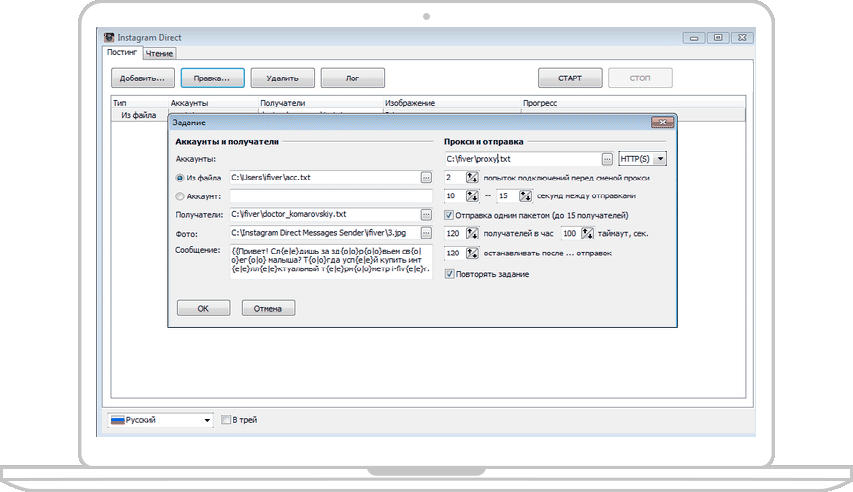This screenshot has width=853, height=492.
Task: Click browse button next to acc.txt path
Action: click(426, 177)
